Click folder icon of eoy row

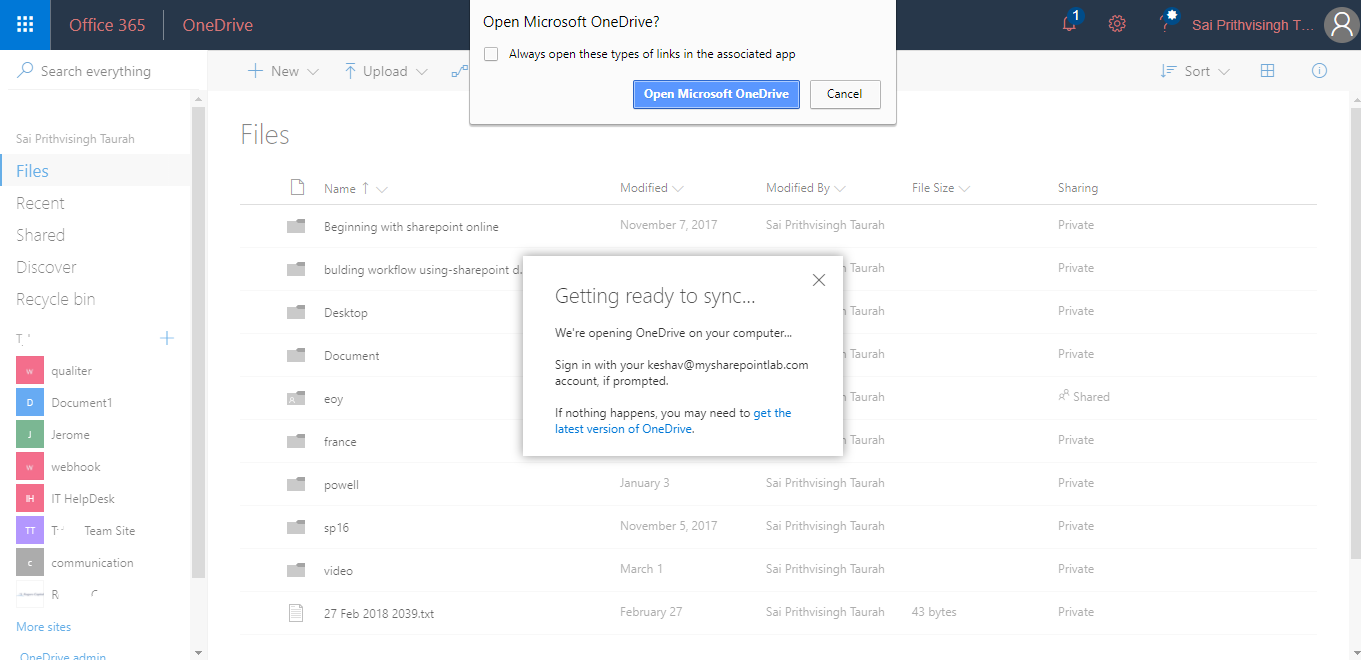(x=296, y=398)
